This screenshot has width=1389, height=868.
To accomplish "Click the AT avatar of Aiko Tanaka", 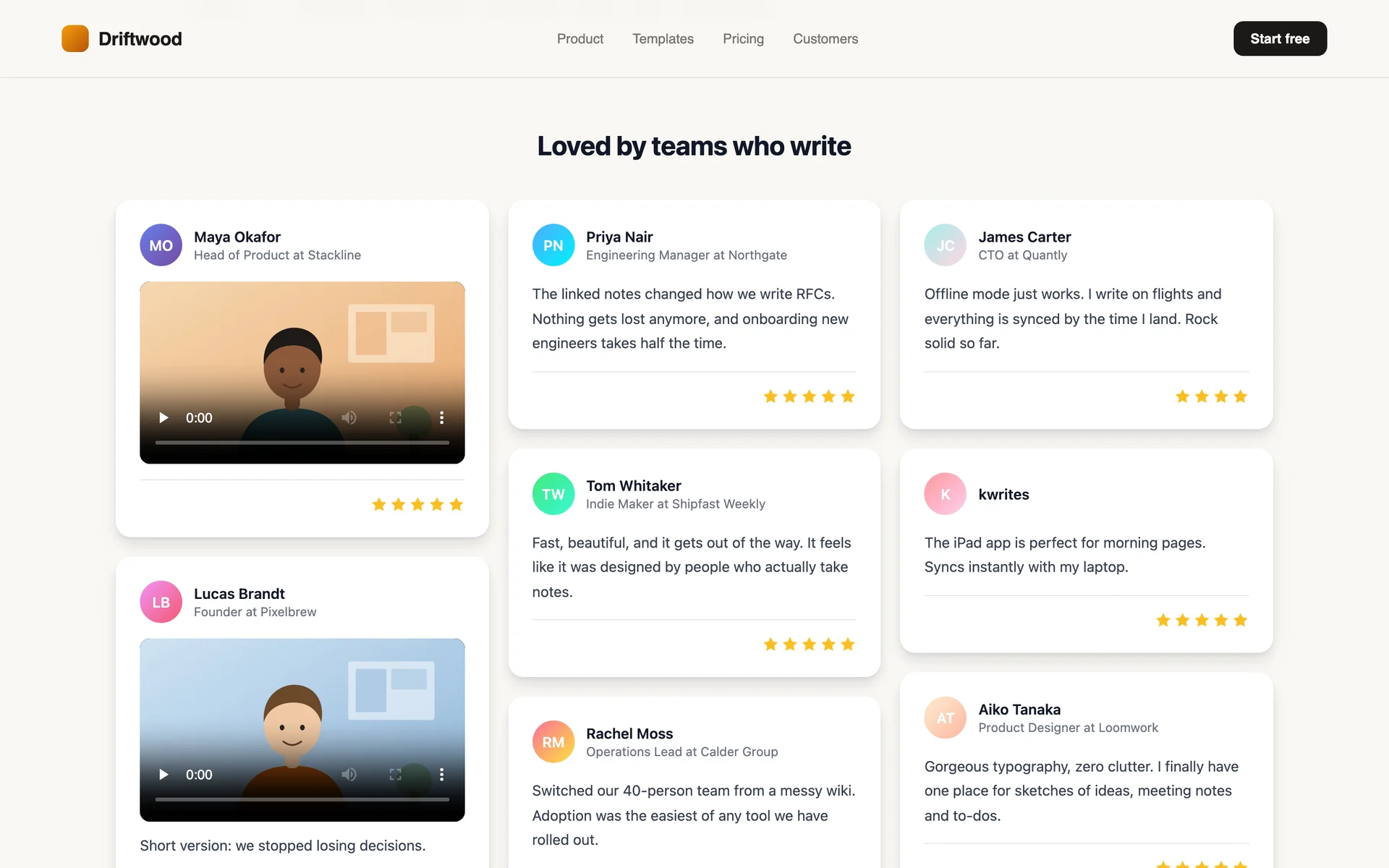I will click(946, 718).
